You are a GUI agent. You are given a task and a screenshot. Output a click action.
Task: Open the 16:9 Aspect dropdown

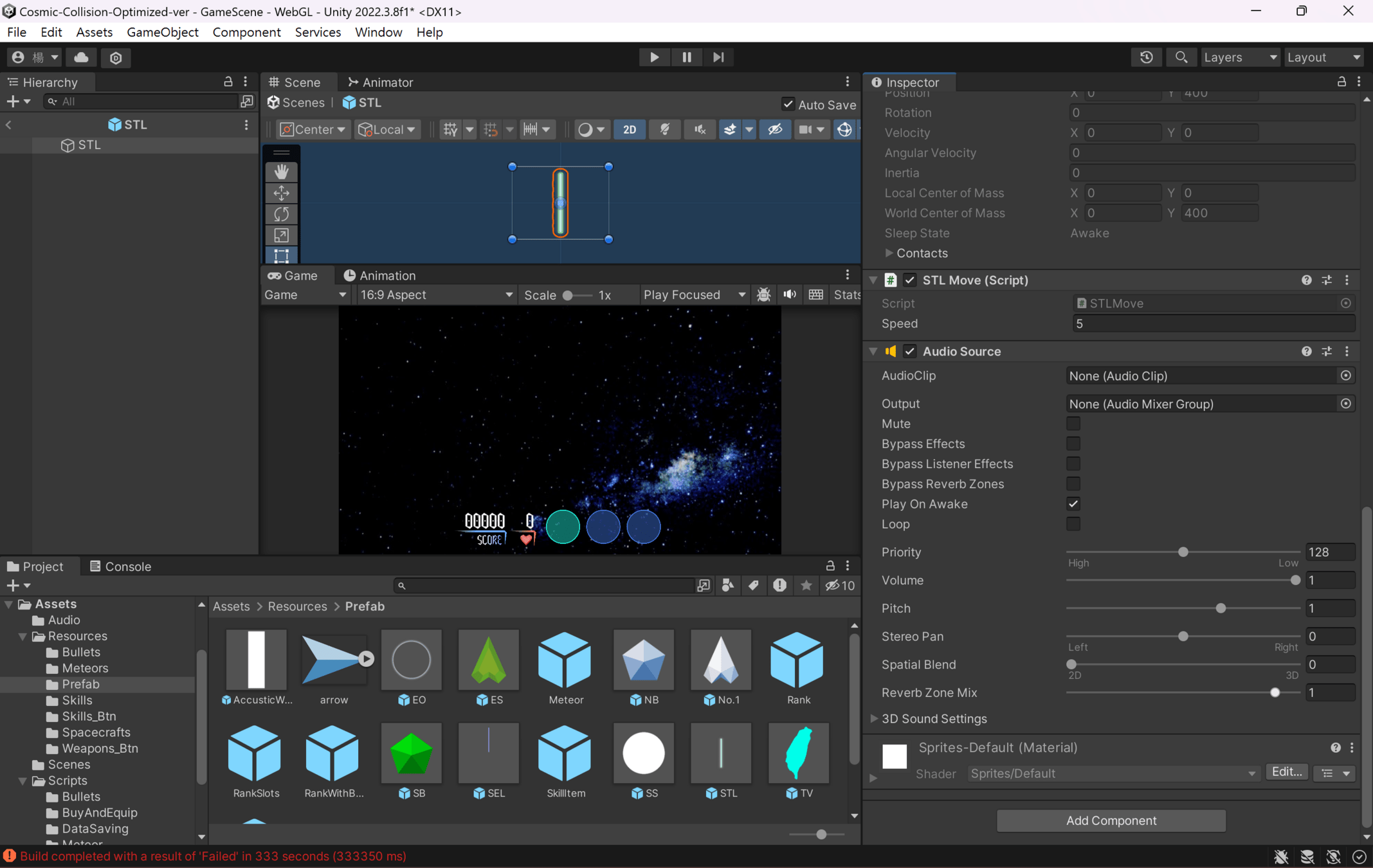pyautogui.click(x=435, y=294)
